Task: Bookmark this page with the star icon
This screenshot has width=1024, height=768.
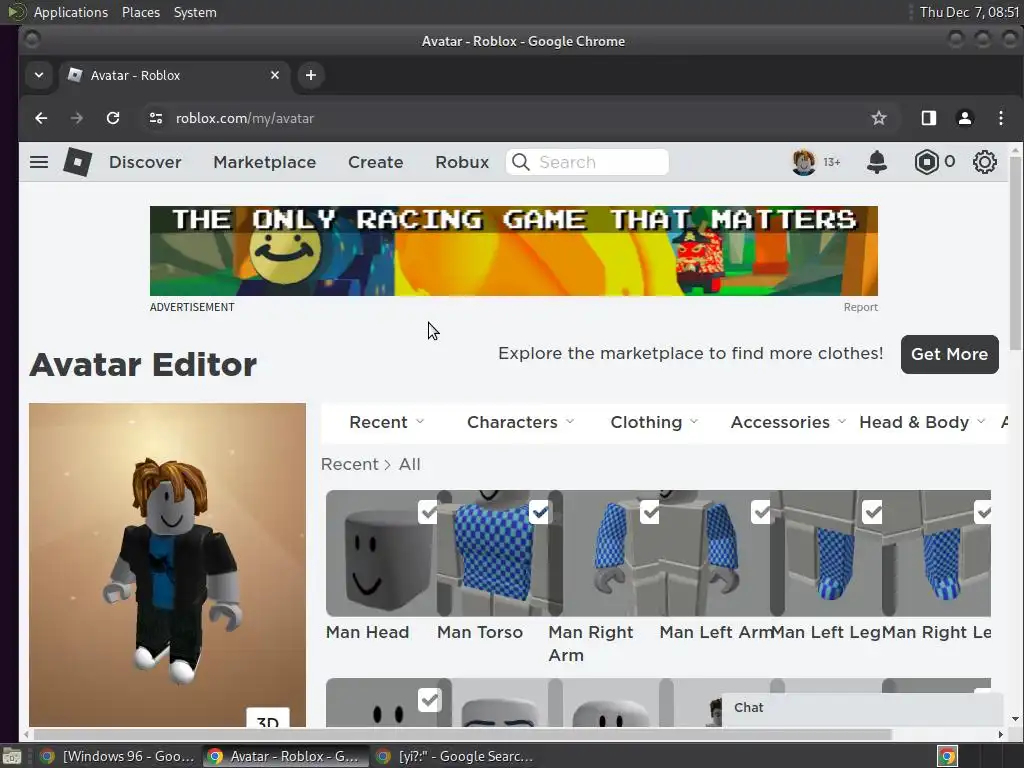Action: [x=878, y=118]
